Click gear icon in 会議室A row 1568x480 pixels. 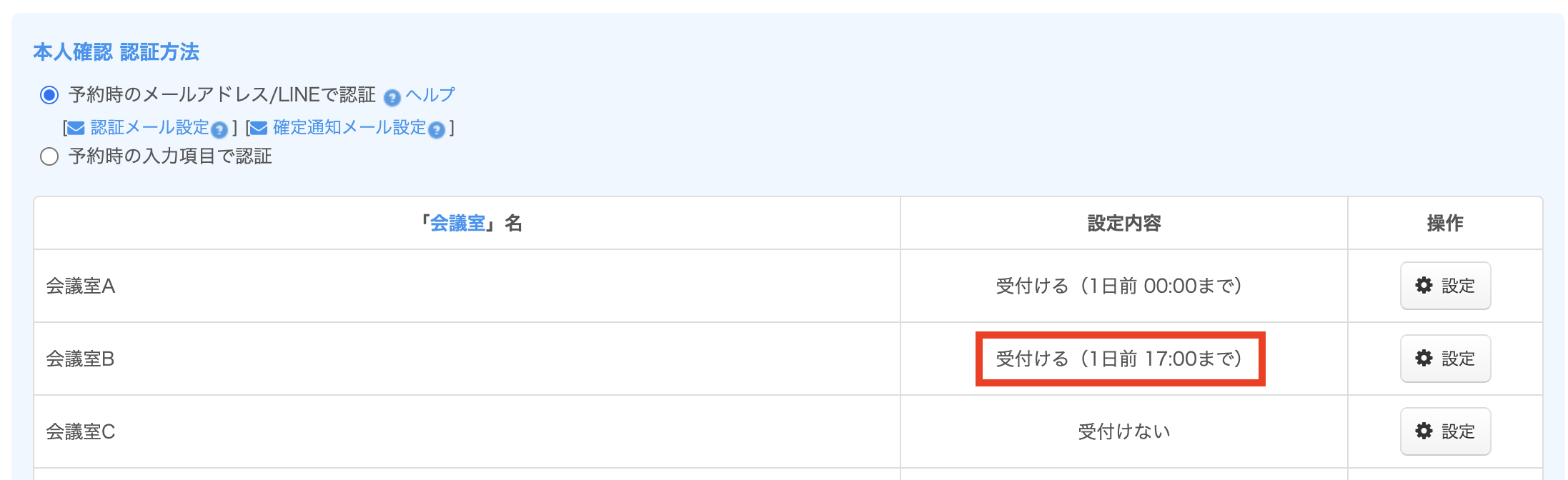(x=1424, y=286)
